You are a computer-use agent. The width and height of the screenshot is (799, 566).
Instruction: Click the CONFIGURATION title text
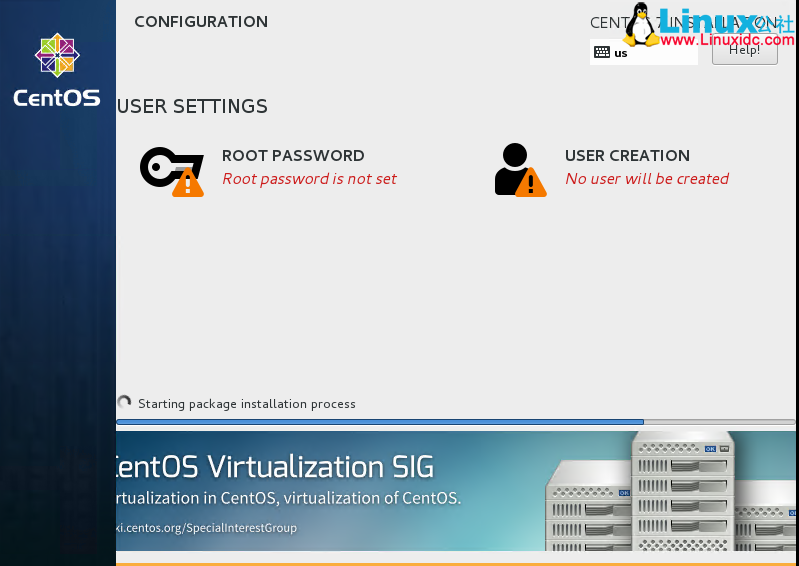201,22
